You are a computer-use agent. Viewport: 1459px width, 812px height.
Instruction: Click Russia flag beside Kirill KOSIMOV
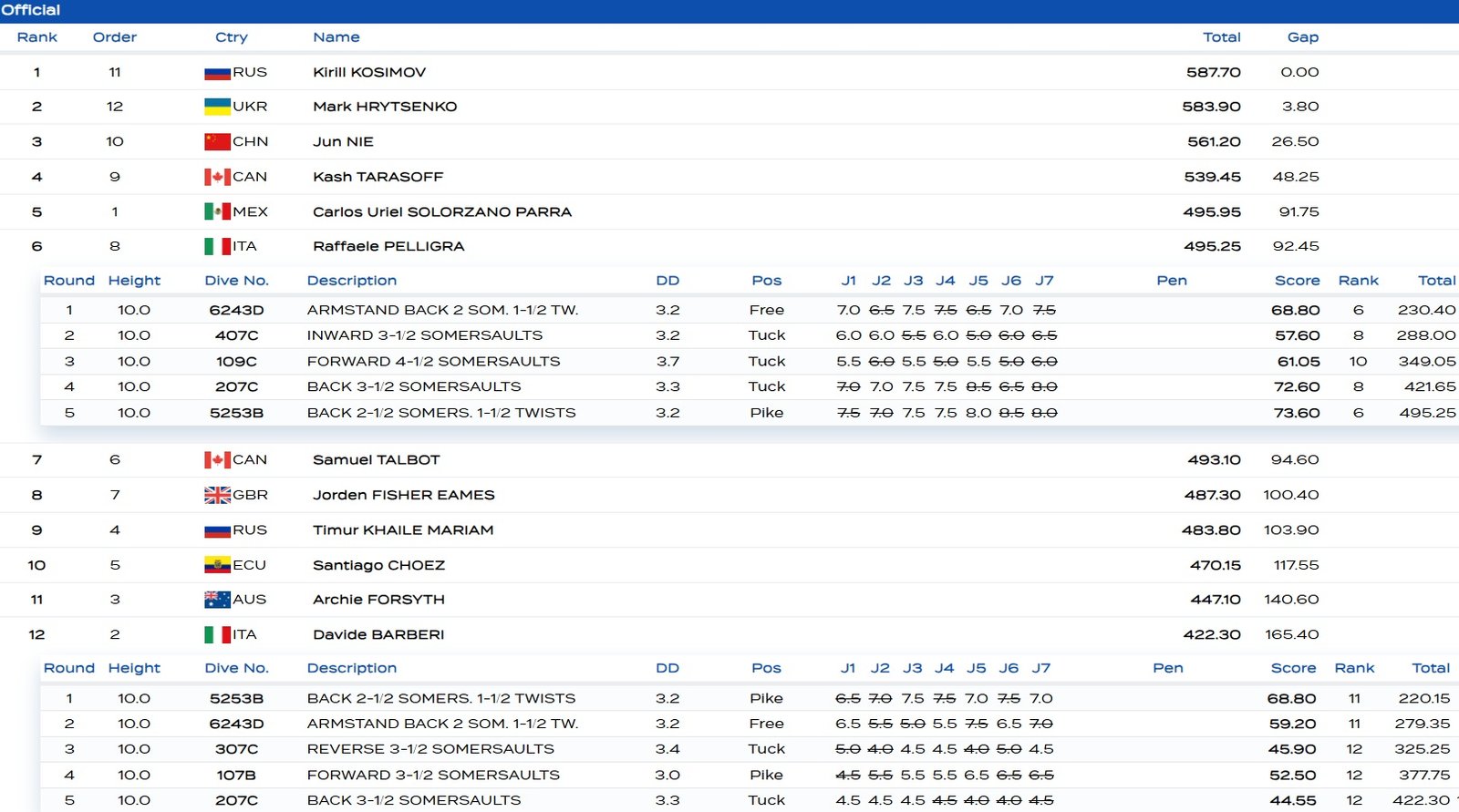coord(217,73)
